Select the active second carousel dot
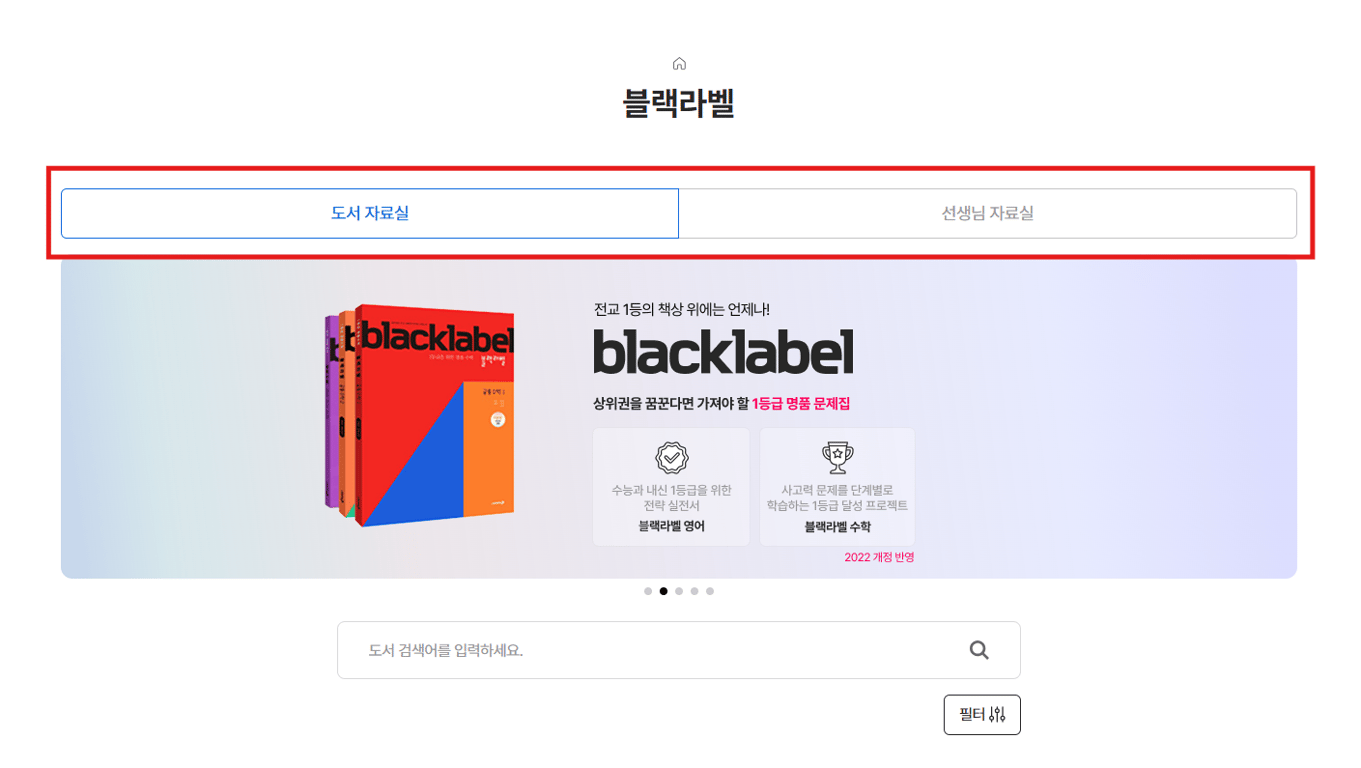This screenshot has width=1361, height=768. 663,591
